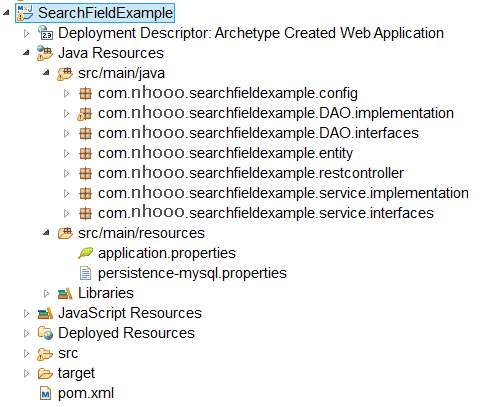
Task: Collapse the SearchFieldExample project node
Action: (x=6, y=13)
